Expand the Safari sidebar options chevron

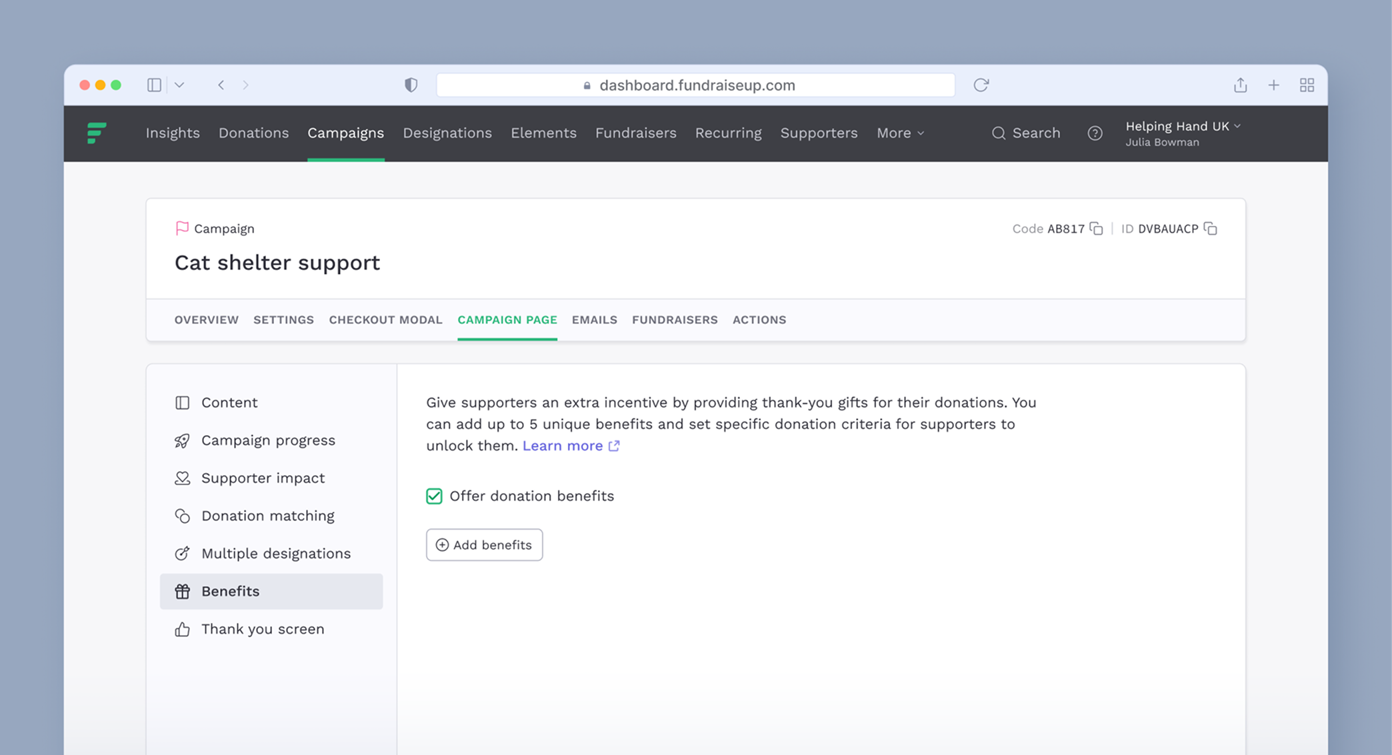coord(179,85)
